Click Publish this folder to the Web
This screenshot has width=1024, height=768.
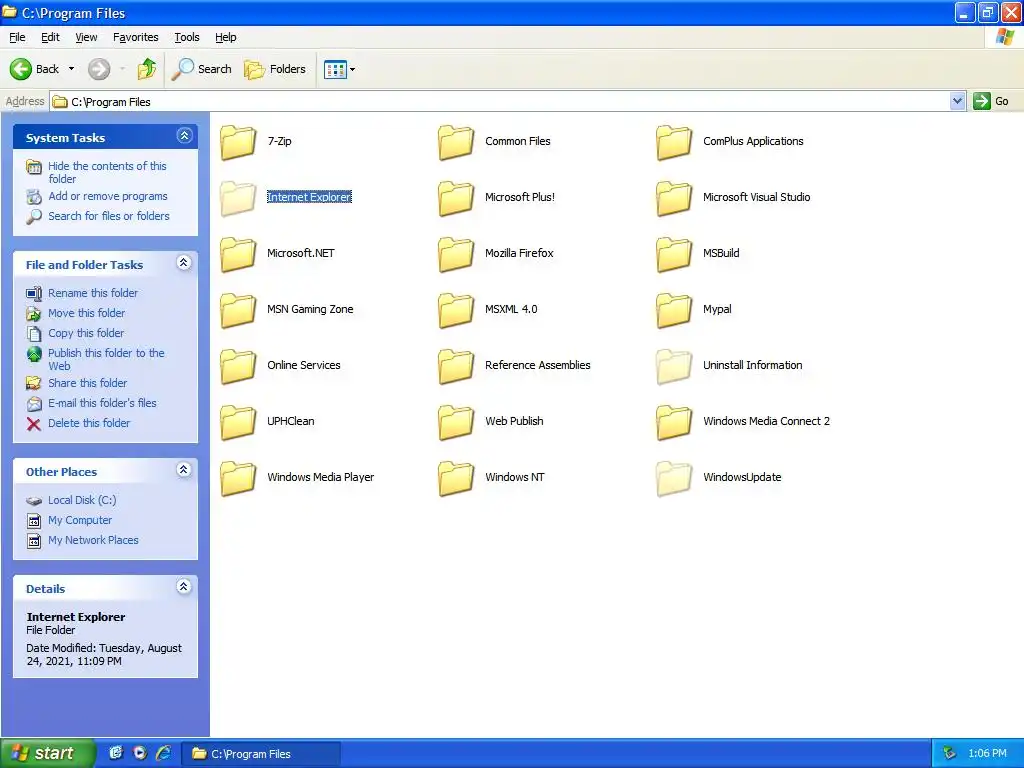click(106, 359)
